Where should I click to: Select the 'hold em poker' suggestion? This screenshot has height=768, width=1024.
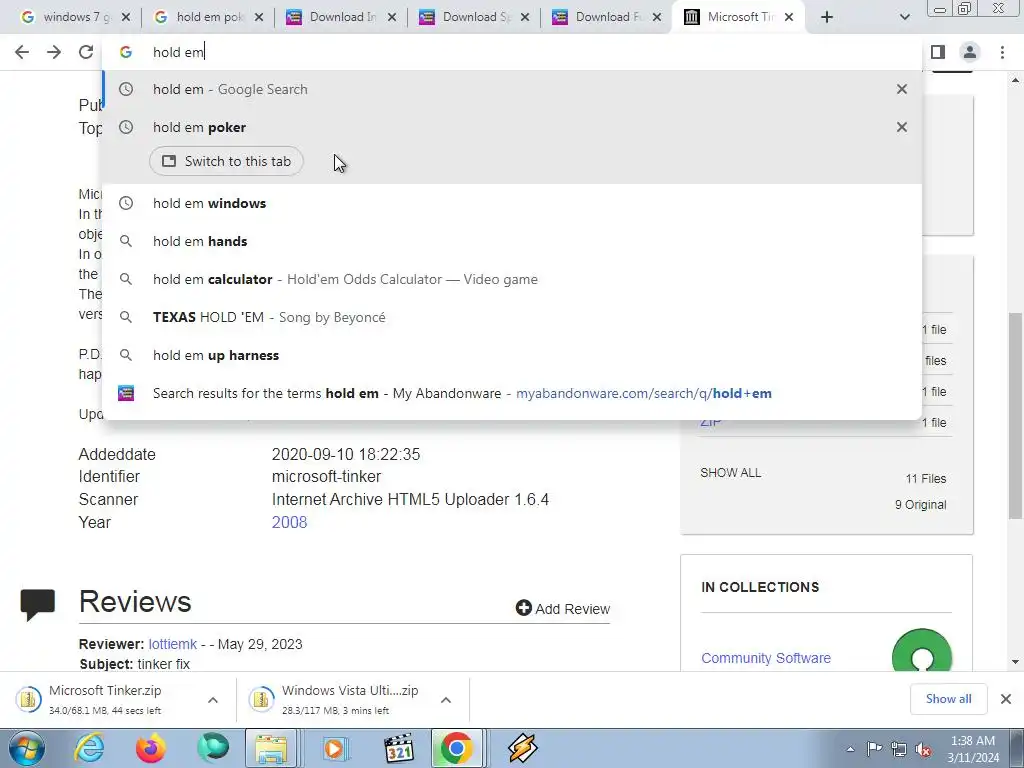pyautogui.click(x=512, y=127)
